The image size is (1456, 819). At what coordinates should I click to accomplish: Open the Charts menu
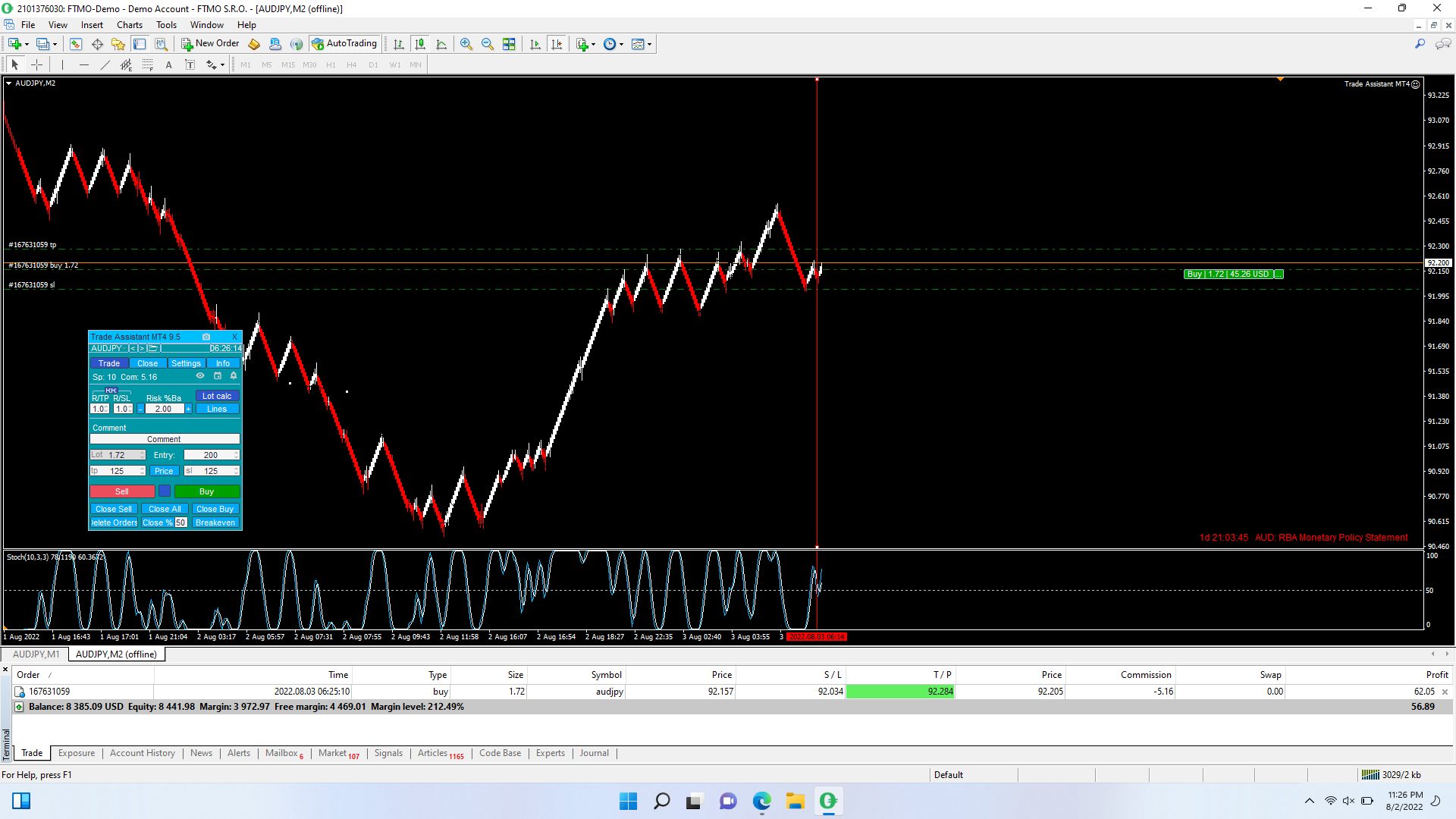pyautogui.click(x=129, y=24)
